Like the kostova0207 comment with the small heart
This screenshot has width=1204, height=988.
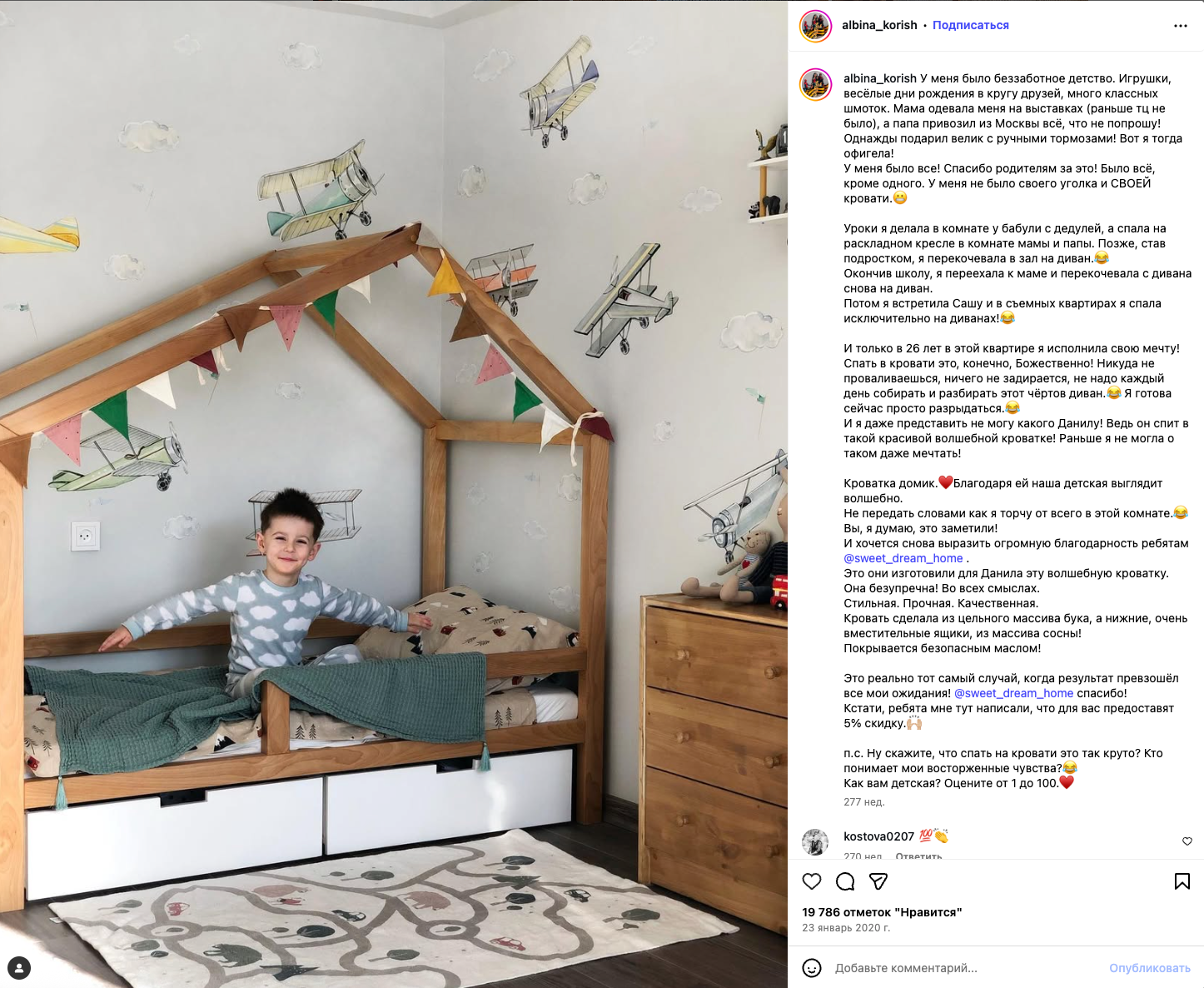point(1187,841)
